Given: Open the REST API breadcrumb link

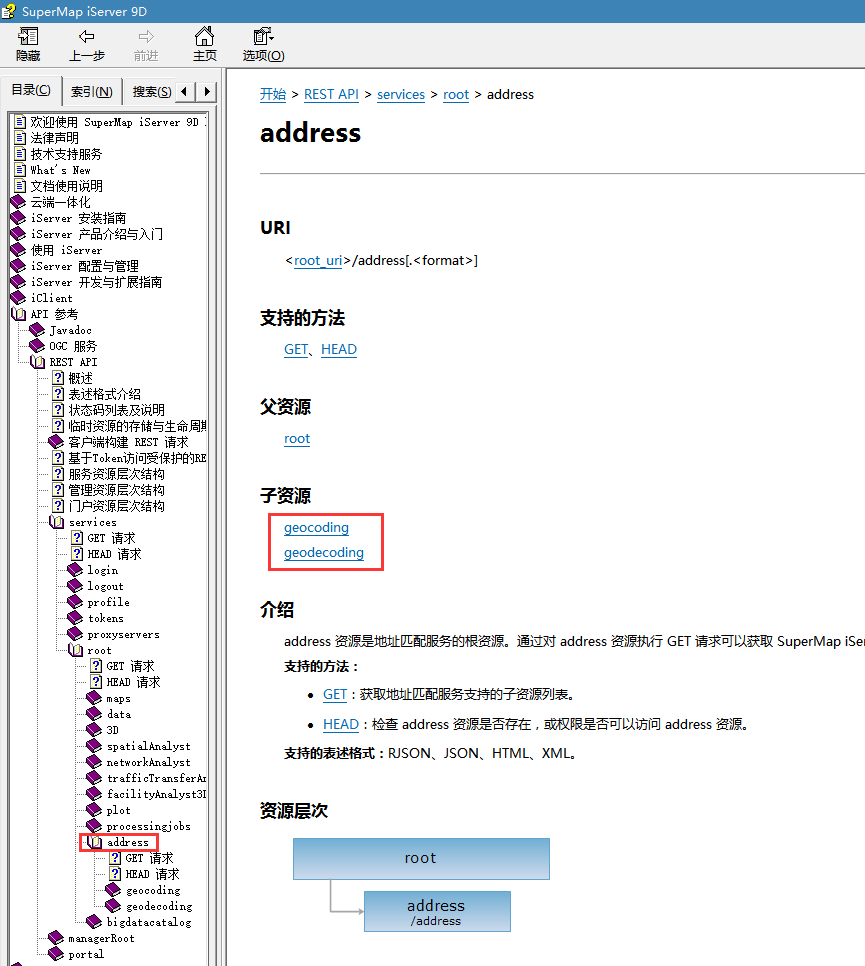Looking at the screenshot, I should pos(331,94).
